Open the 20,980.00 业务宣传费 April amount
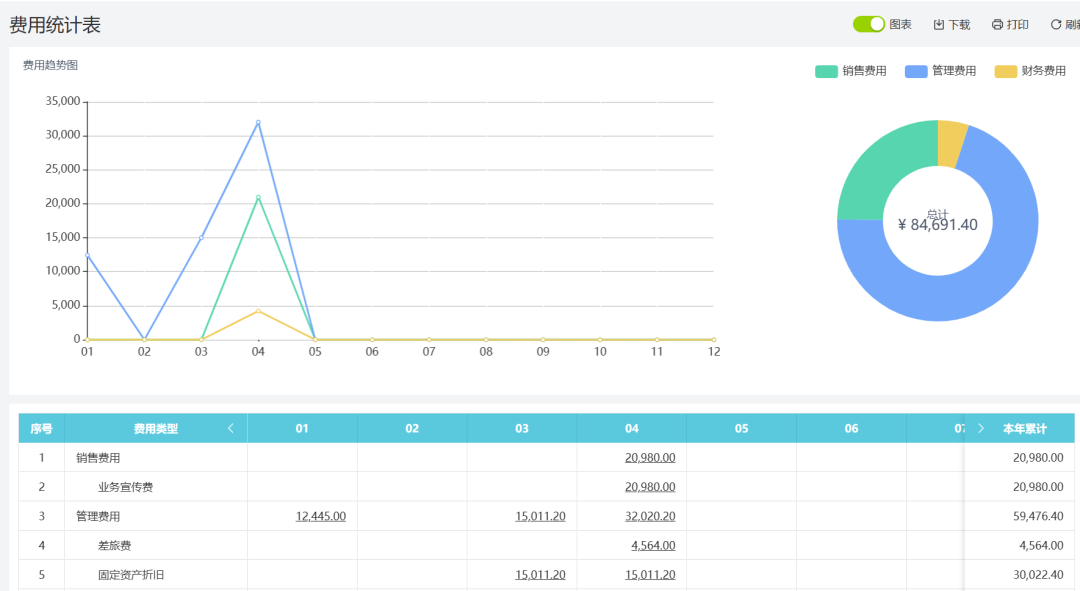Image resolution: width=1080 pixels, height=591 pixels. pyautogui.click(x=650, y=487)
